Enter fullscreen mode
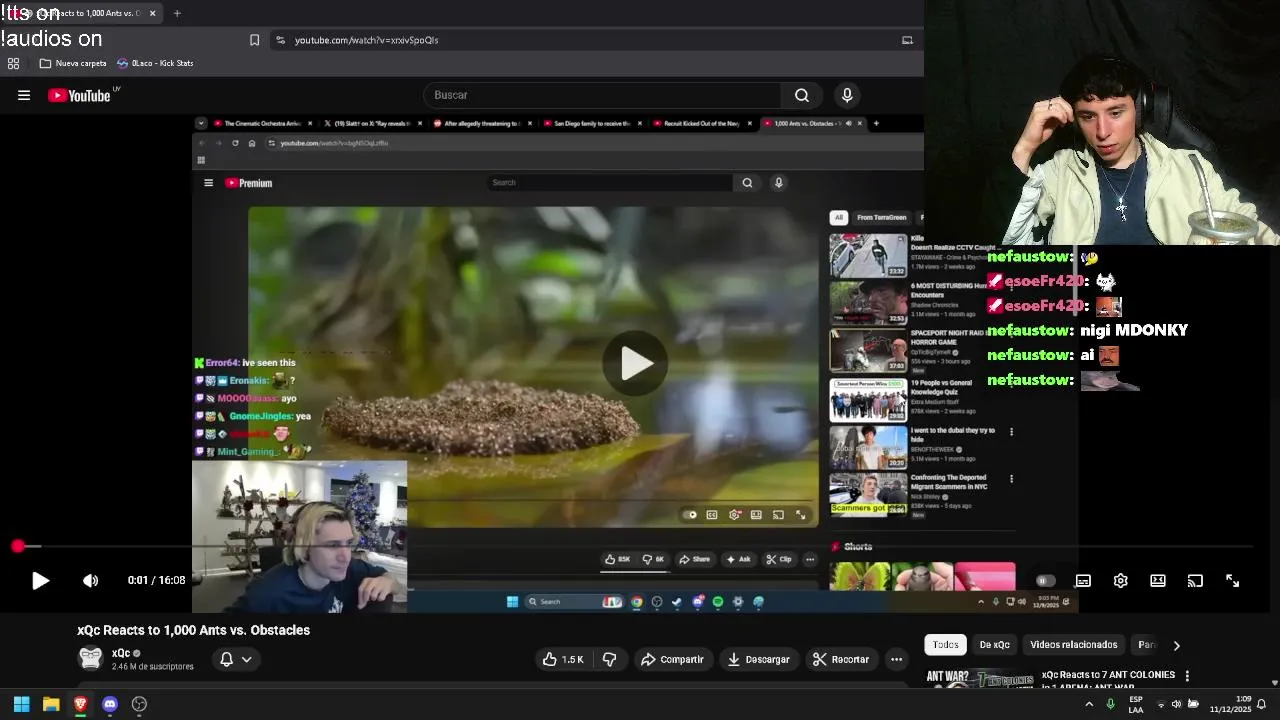Screen dimensions: 1280x720 coord(1233,581)
